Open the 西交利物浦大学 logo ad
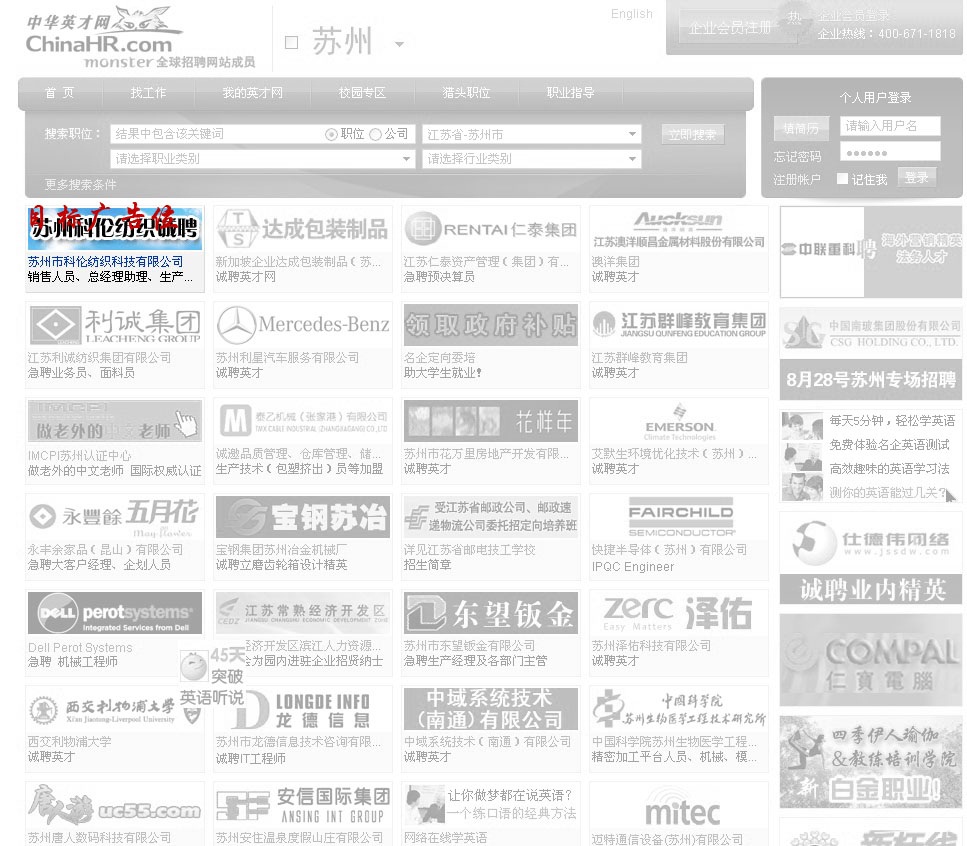 [x=115, y=709]
